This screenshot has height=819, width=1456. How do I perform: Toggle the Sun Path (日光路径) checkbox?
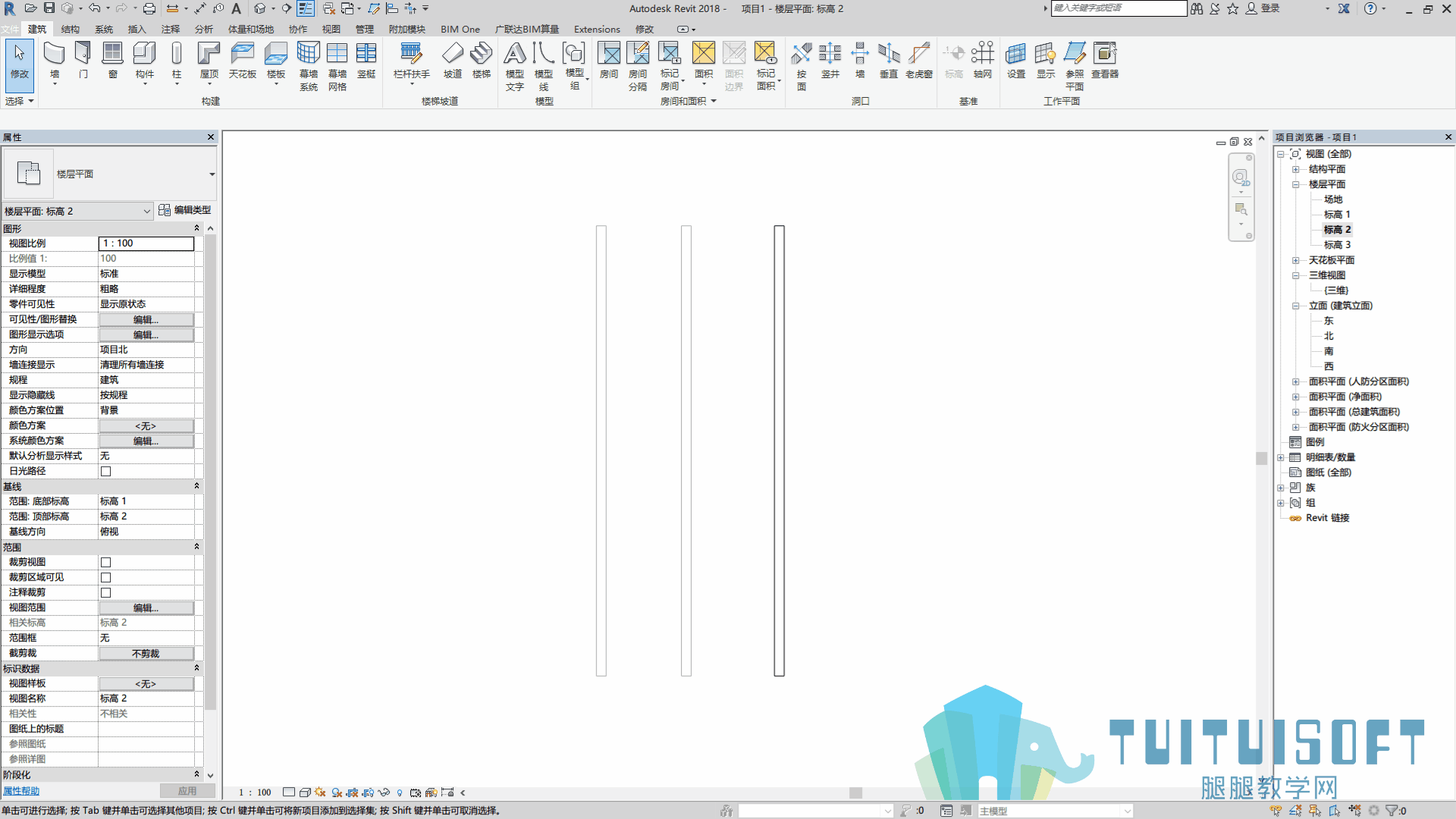coord(106,471)
